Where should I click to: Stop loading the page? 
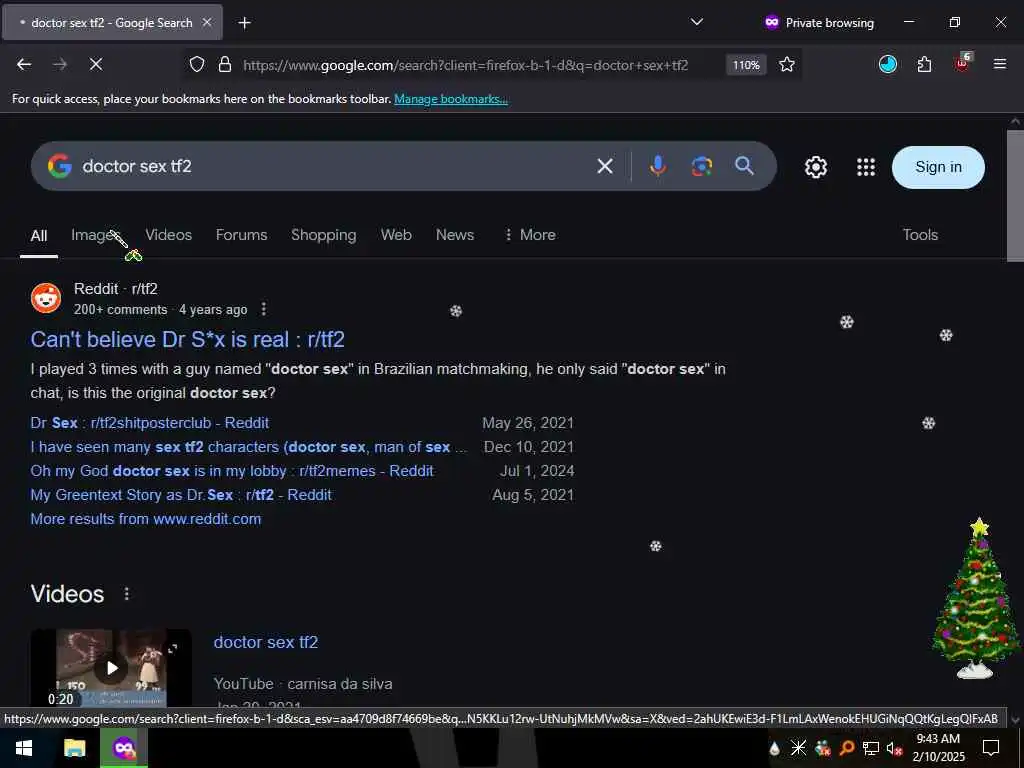pyautogui.click(x=95, y=64)
